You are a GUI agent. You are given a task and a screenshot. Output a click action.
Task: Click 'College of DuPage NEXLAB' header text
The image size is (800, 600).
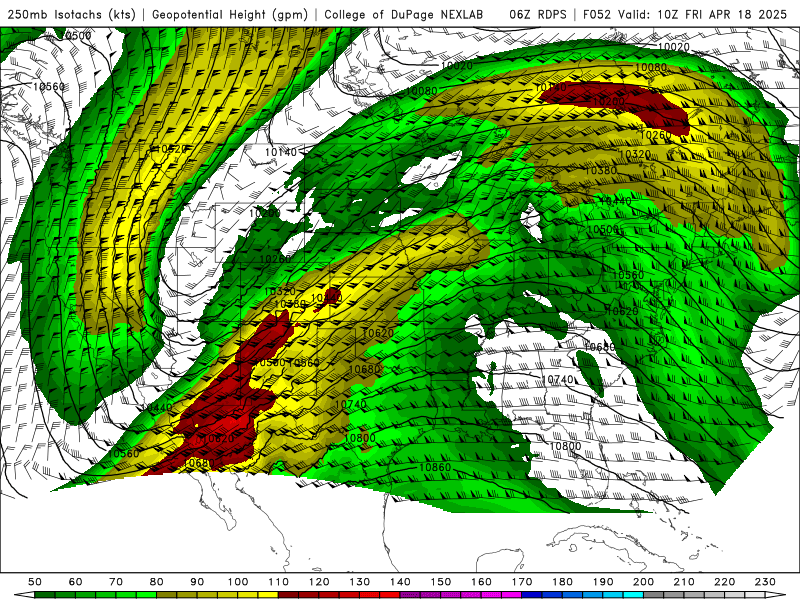[x=403, y=15]
